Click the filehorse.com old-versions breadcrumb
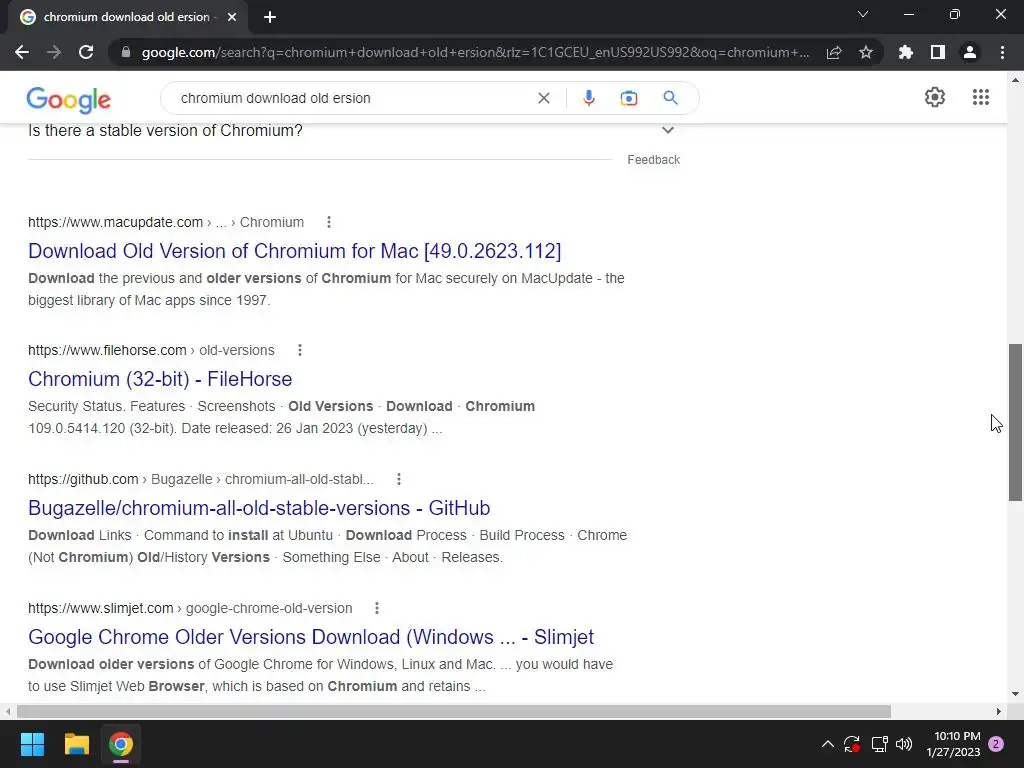 152,350
